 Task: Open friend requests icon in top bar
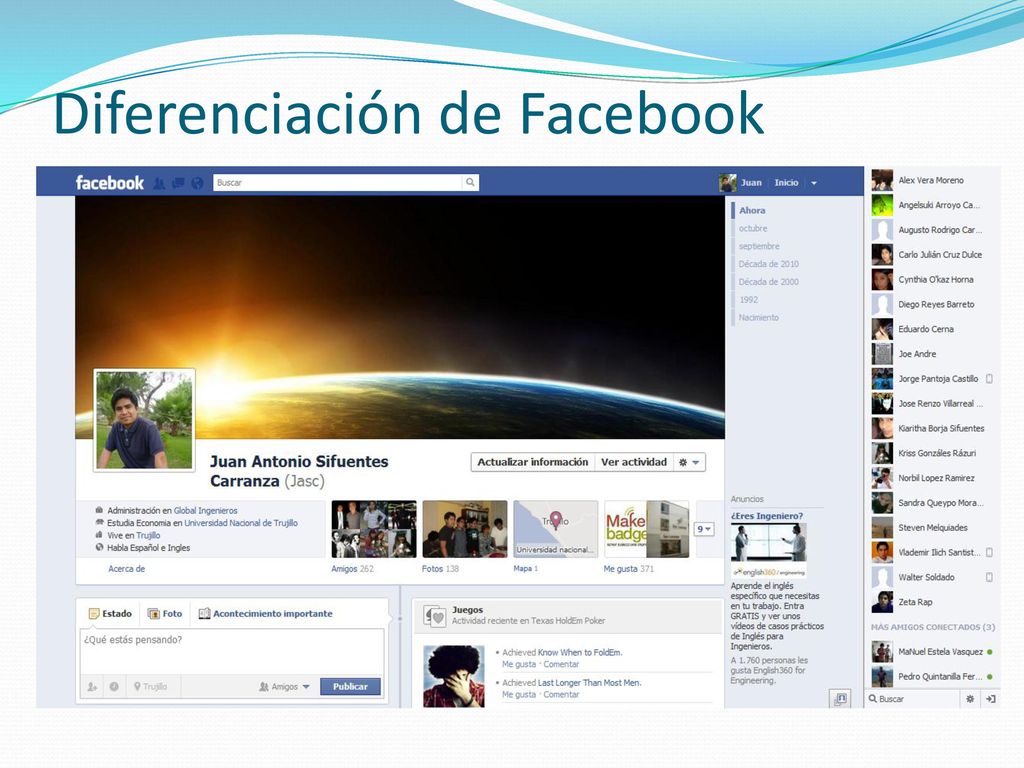pyautogui.click(x=159, y=184)
